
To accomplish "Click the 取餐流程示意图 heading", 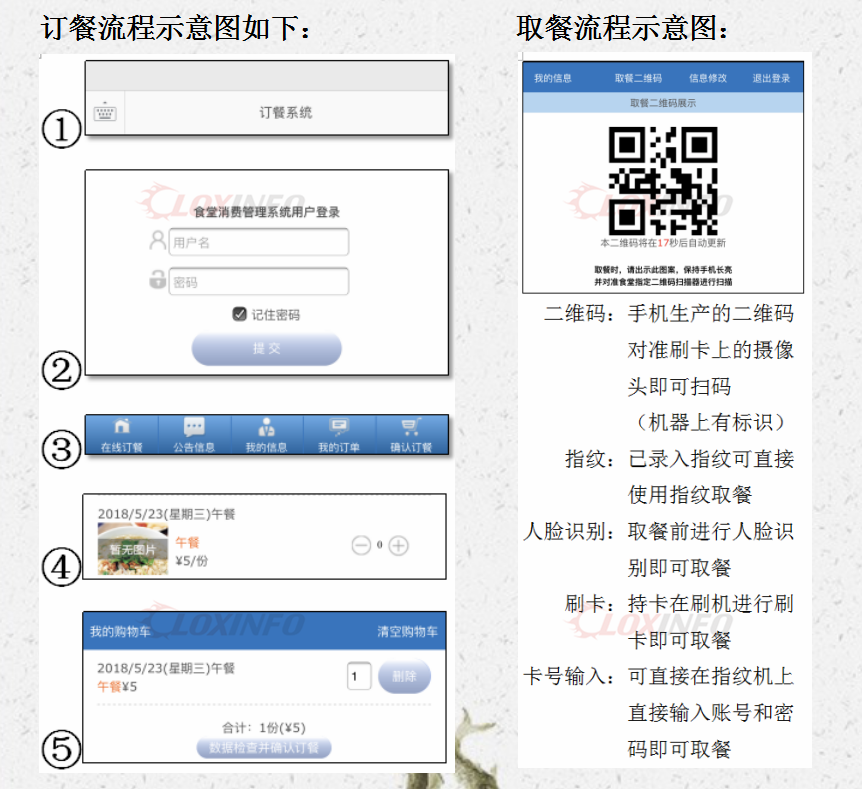I will pos(623,27).
